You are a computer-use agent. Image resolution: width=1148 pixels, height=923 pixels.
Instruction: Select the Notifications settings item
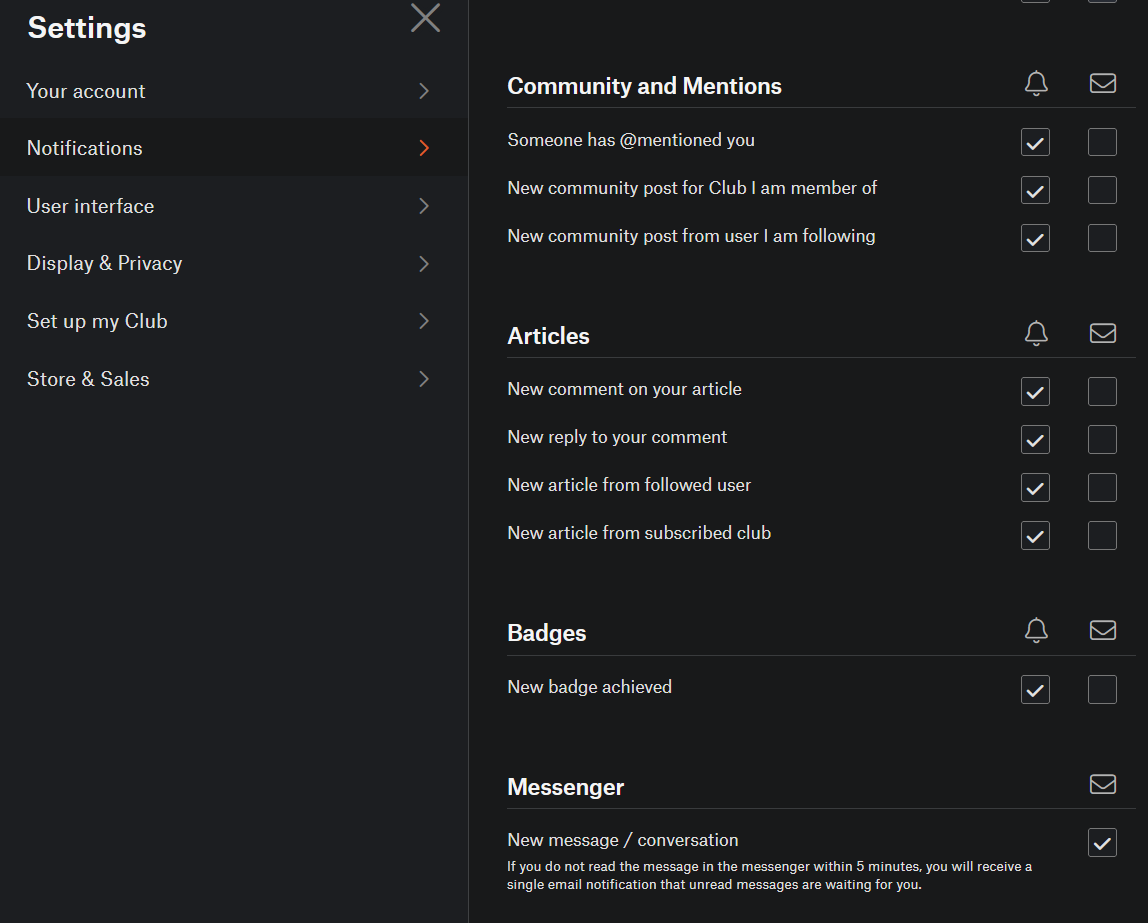point(85,148)
